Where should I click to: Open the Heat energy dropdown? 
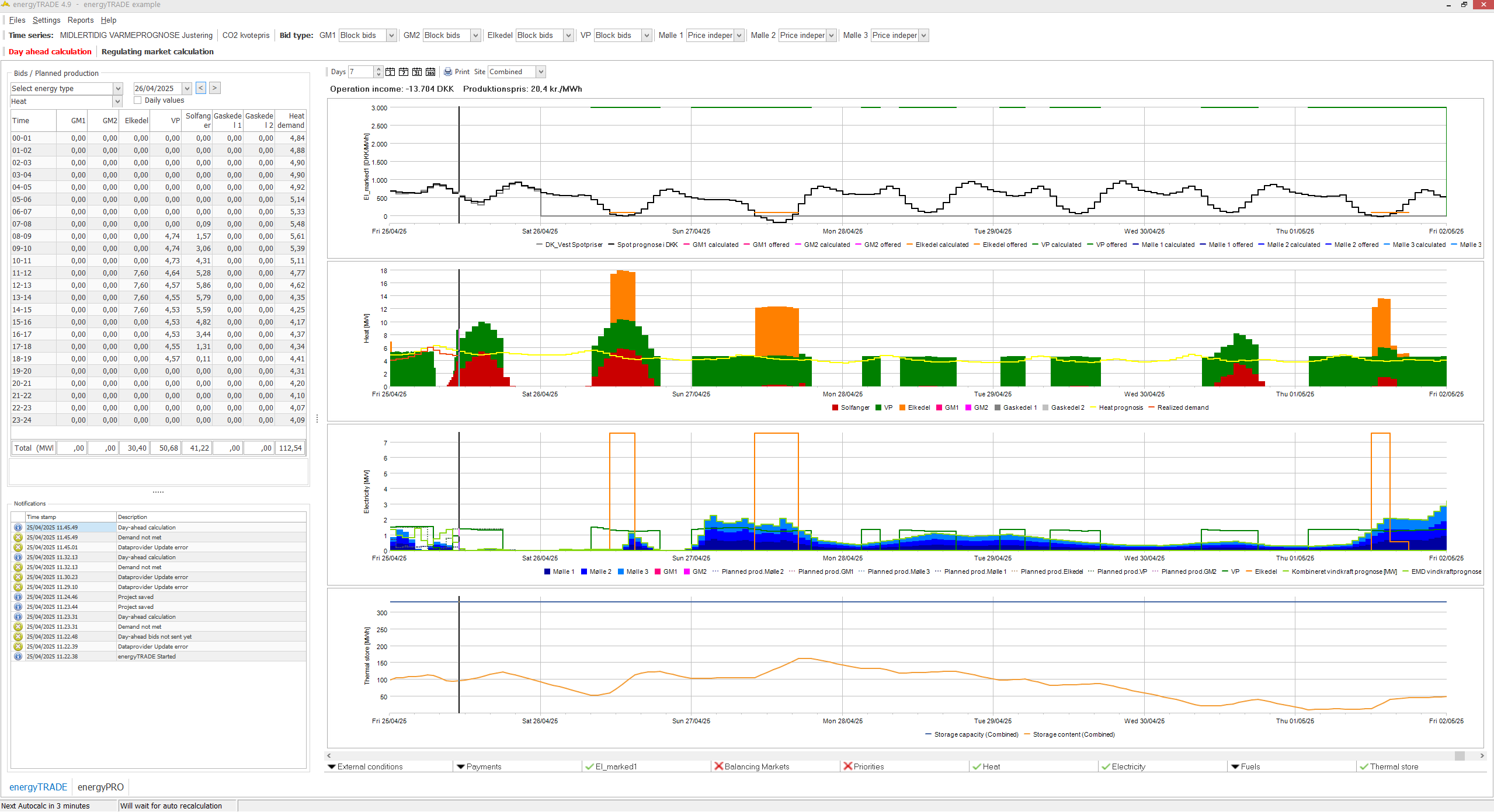(x=117, y=102)
